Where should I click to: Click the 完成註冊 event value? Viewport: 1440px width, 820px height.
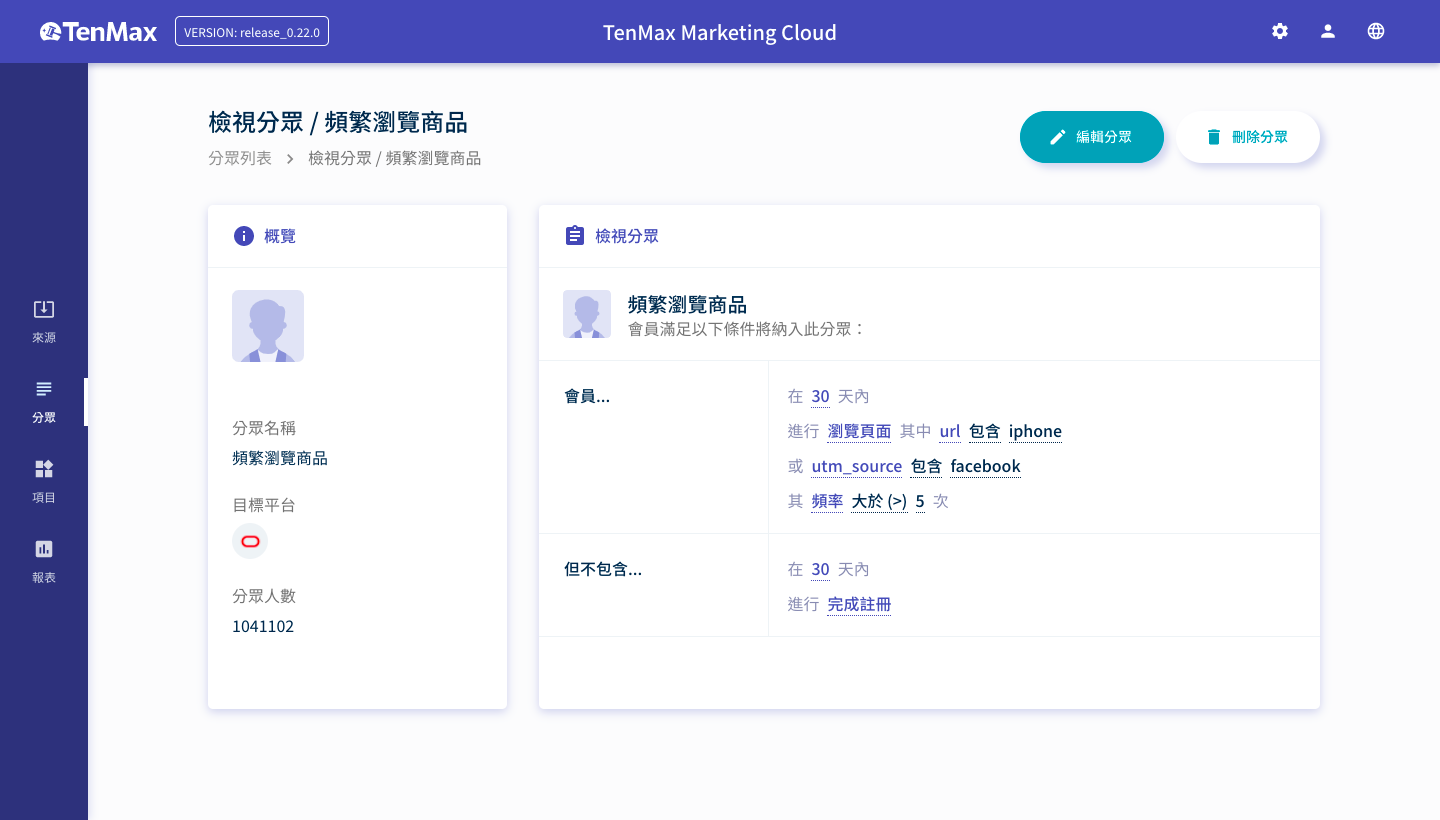point(859,604)
